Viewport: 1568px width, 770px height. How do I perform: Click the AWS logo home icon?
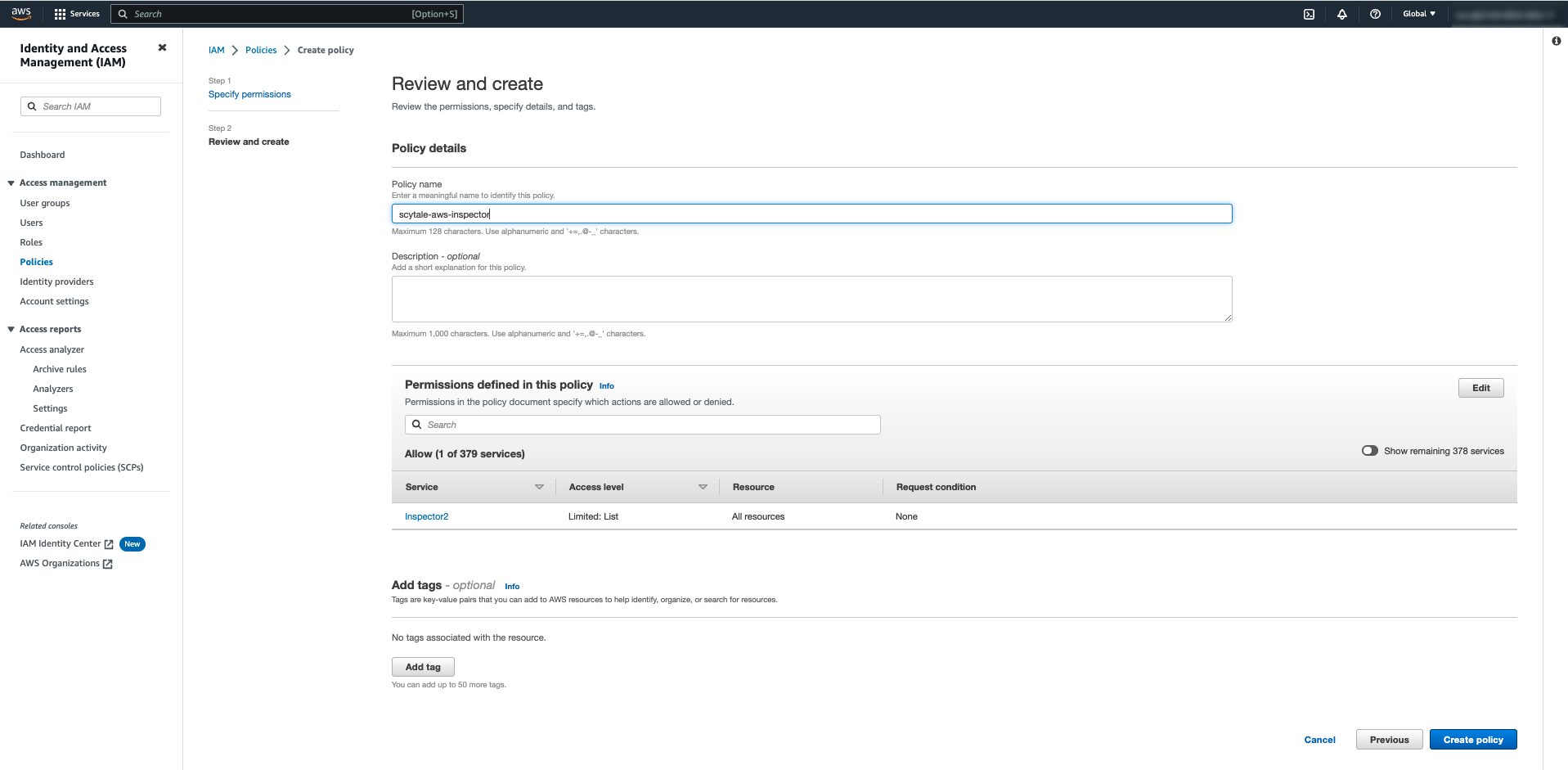(21, 14)
